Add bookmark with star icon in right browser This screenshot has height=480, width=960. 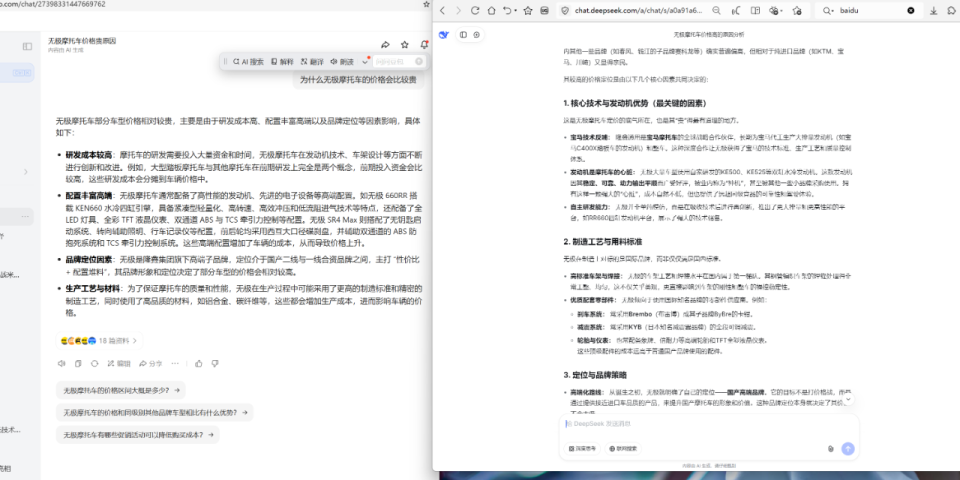528,10
